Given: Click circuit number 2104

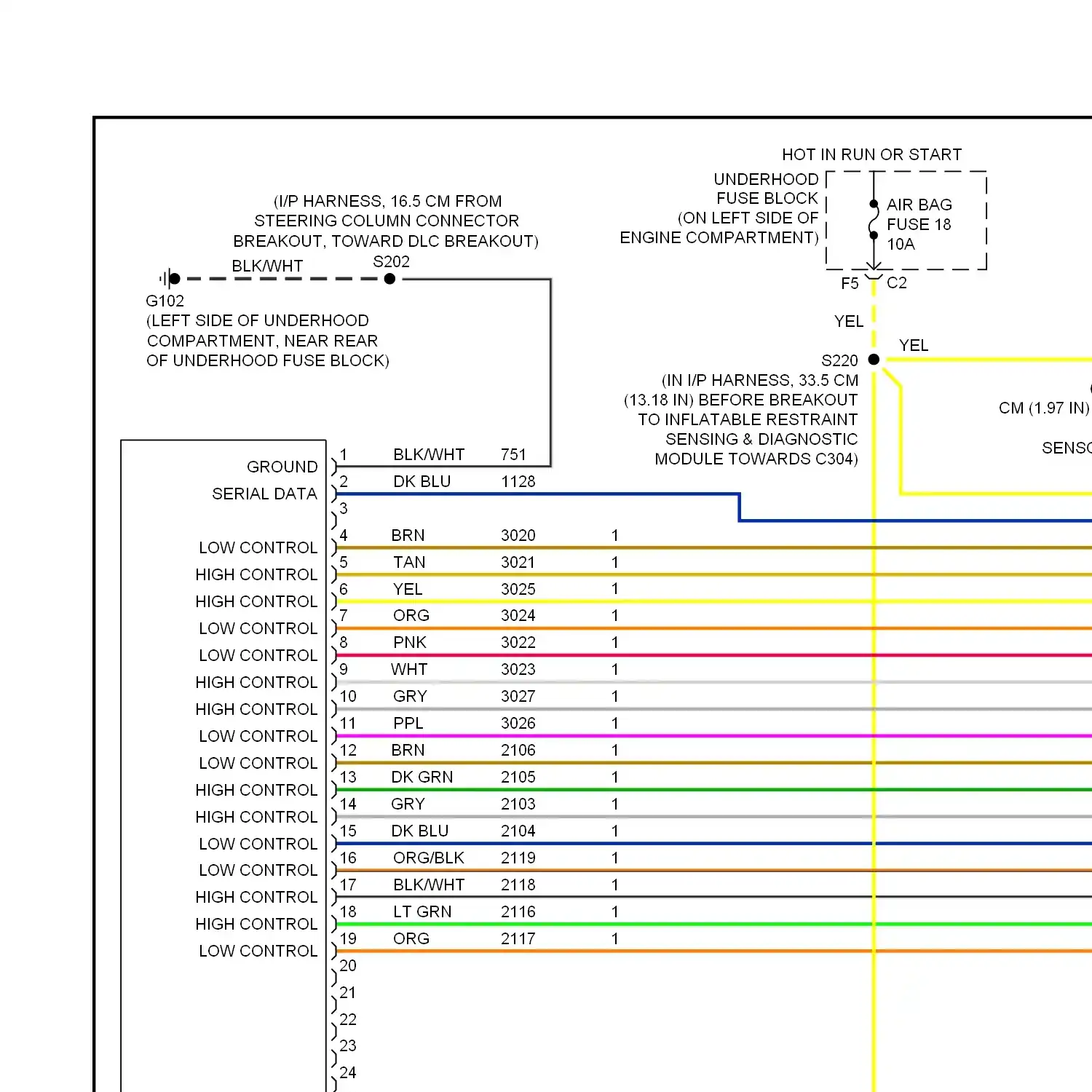Looking at the screenshot, I should click(x=518, y=831).
